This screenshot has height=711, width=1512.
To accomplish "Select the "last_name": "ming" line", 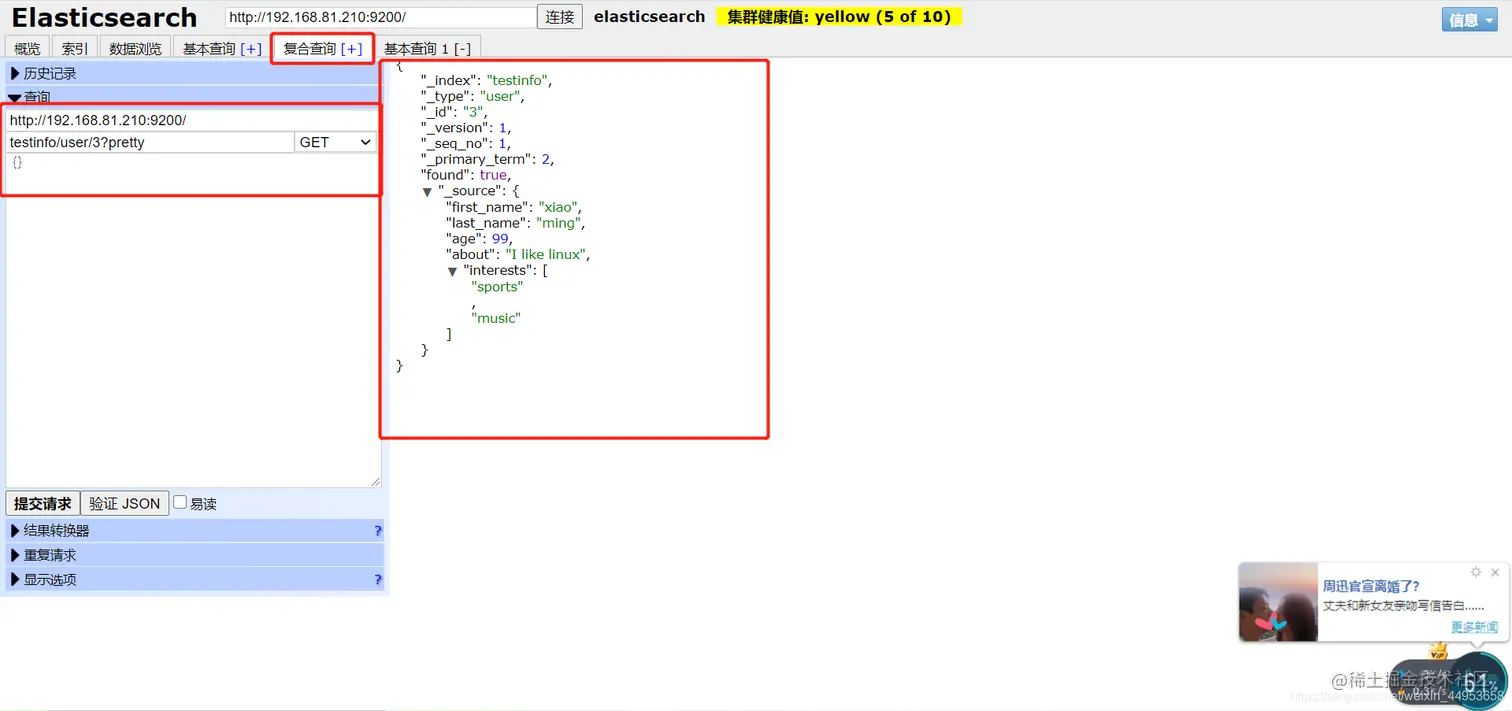I will coord(515,223).
